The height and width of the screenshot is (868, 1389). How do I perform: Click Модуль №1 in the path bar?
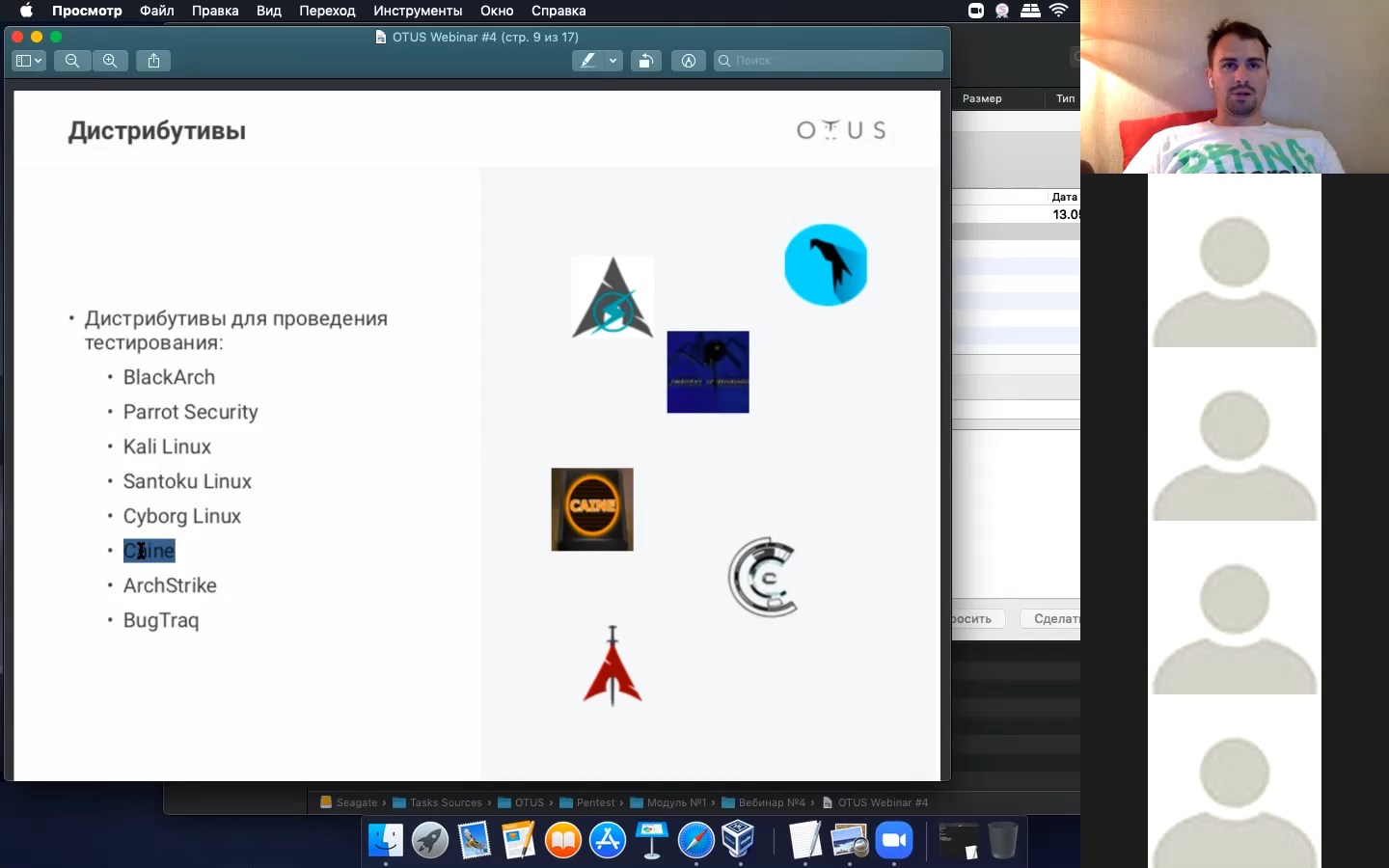[667, 802]
